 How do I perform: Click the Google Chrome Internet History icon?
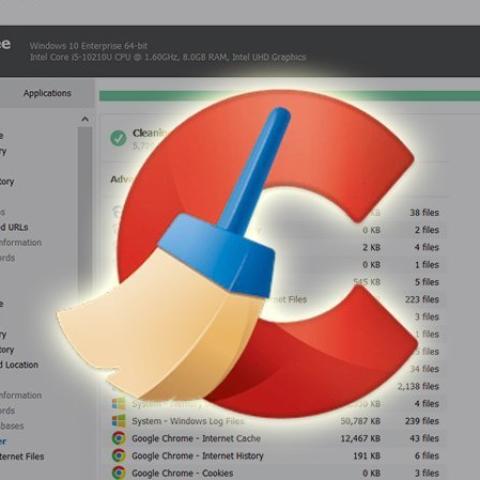click(119, 456)
